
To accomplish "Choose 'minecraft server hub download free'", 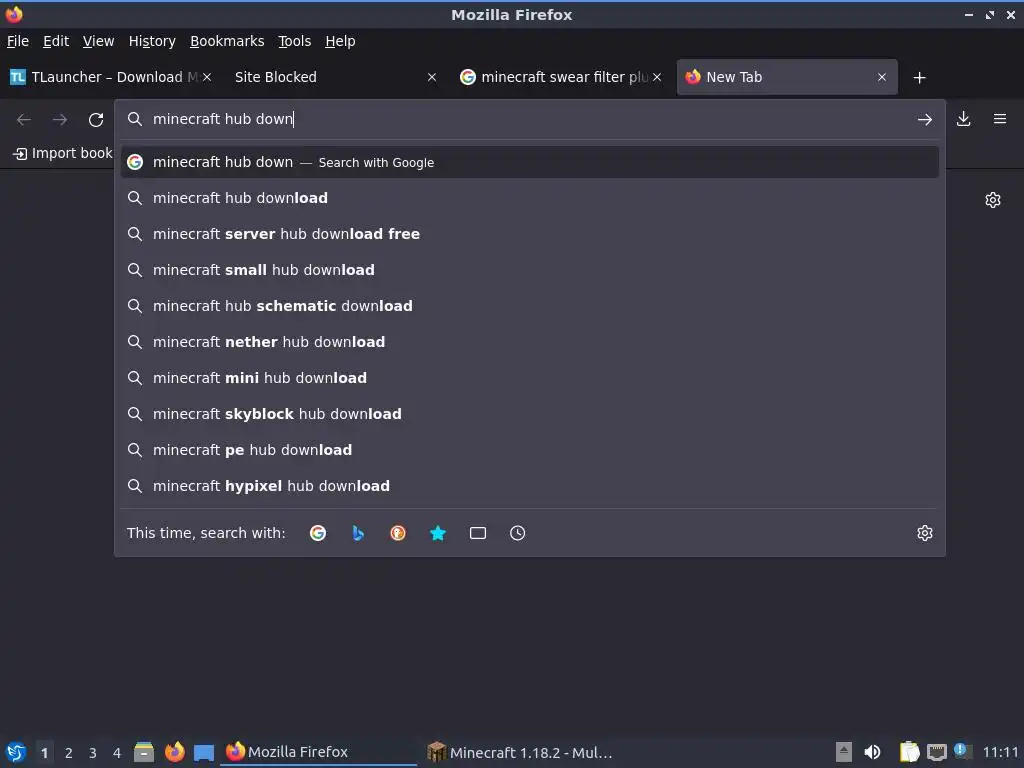I will pyautogui.click(x=530, y=234).
